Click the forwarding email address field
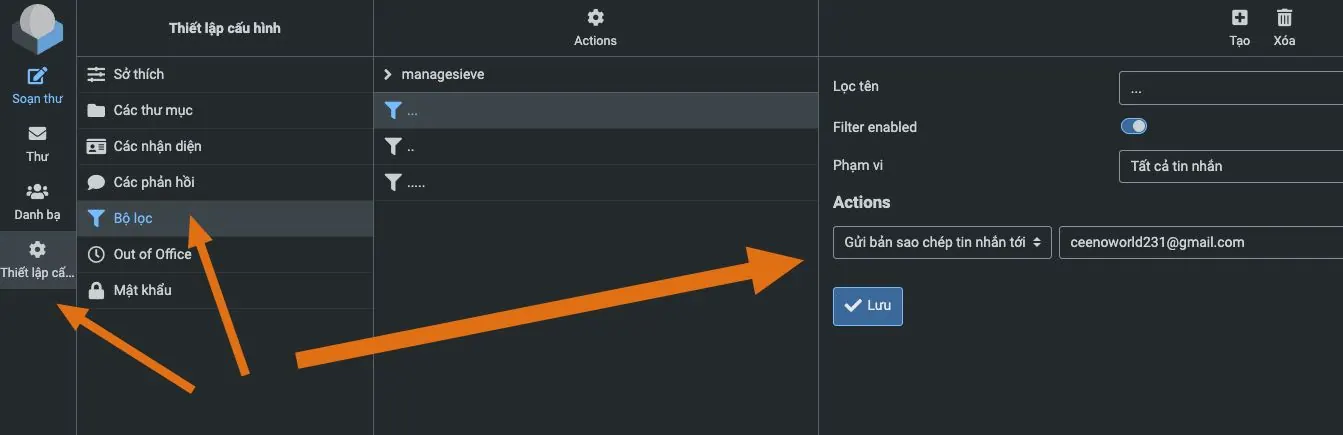The width and height of the screenshot is (1343, 435). coord(1200,242)
